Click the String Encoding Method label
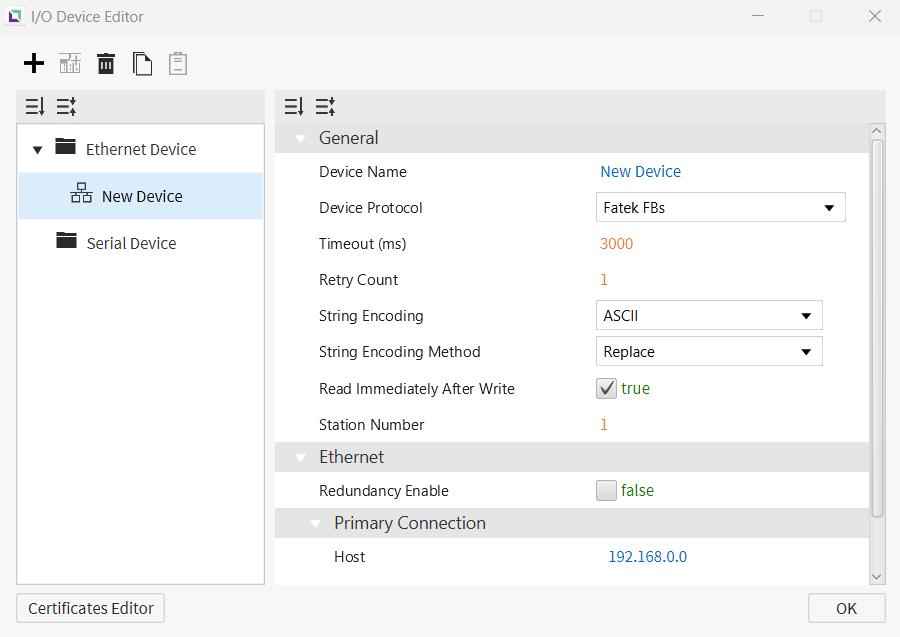 pyautogui.click(x=399, y=352)
